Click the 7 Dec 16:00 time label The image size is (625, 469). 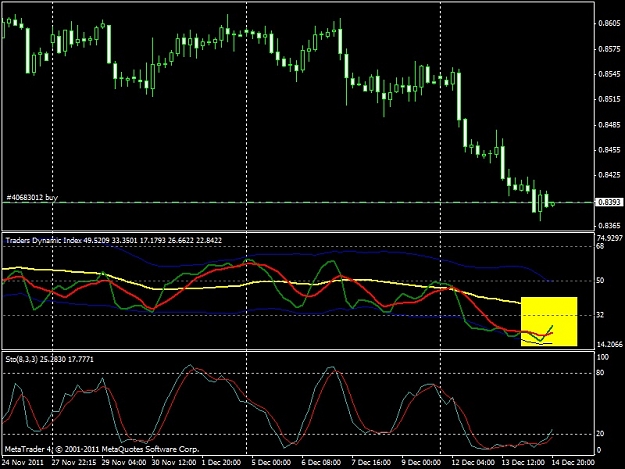point(371,463)
